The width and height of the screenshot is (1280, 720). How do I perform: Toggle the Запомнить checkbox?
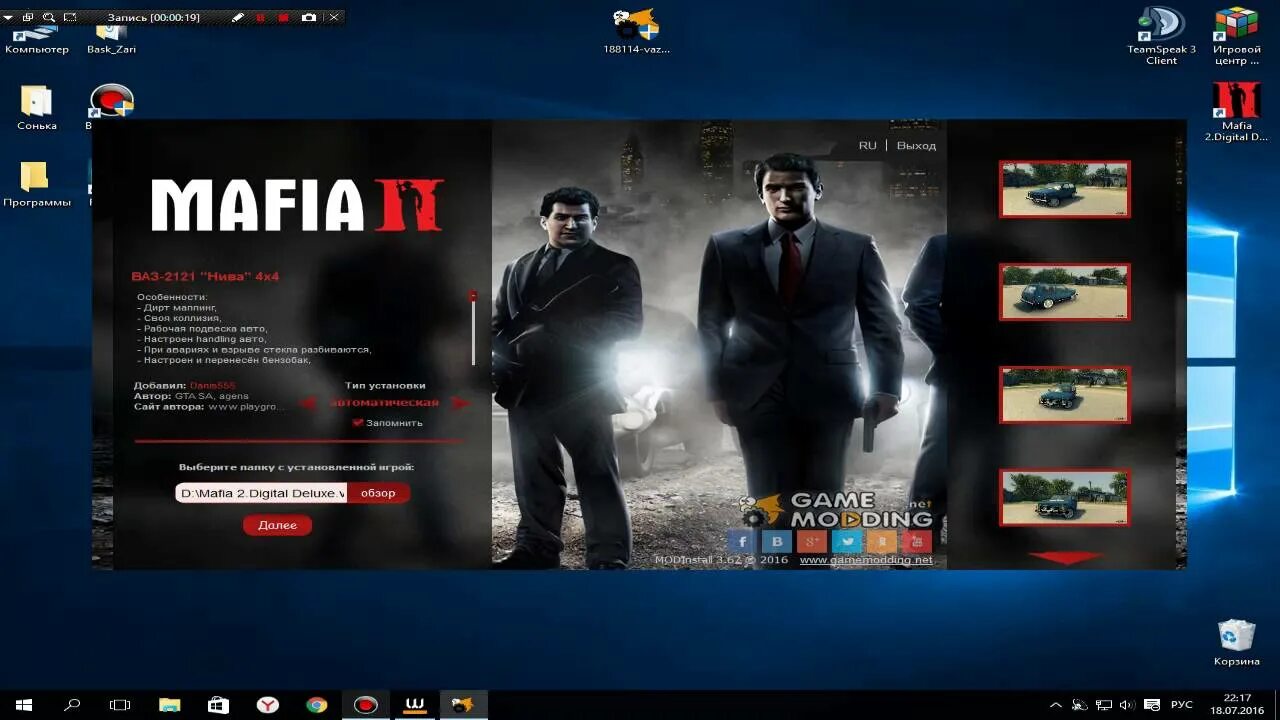pyautogui.click(x=358, y=423)
